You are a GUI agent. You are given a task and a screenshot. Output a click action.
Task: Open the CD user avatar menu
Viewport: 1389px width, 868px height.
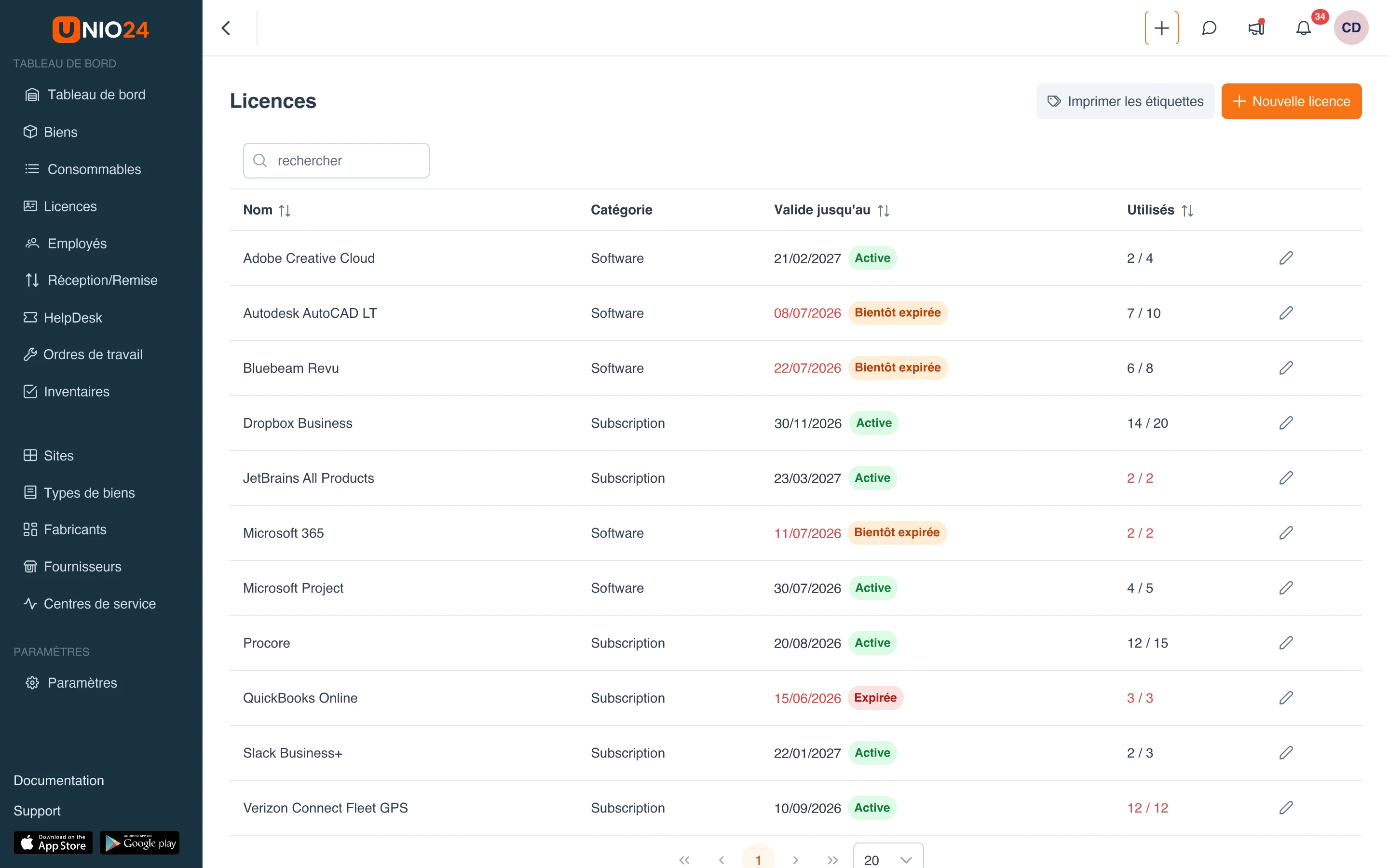[1351, 27]
